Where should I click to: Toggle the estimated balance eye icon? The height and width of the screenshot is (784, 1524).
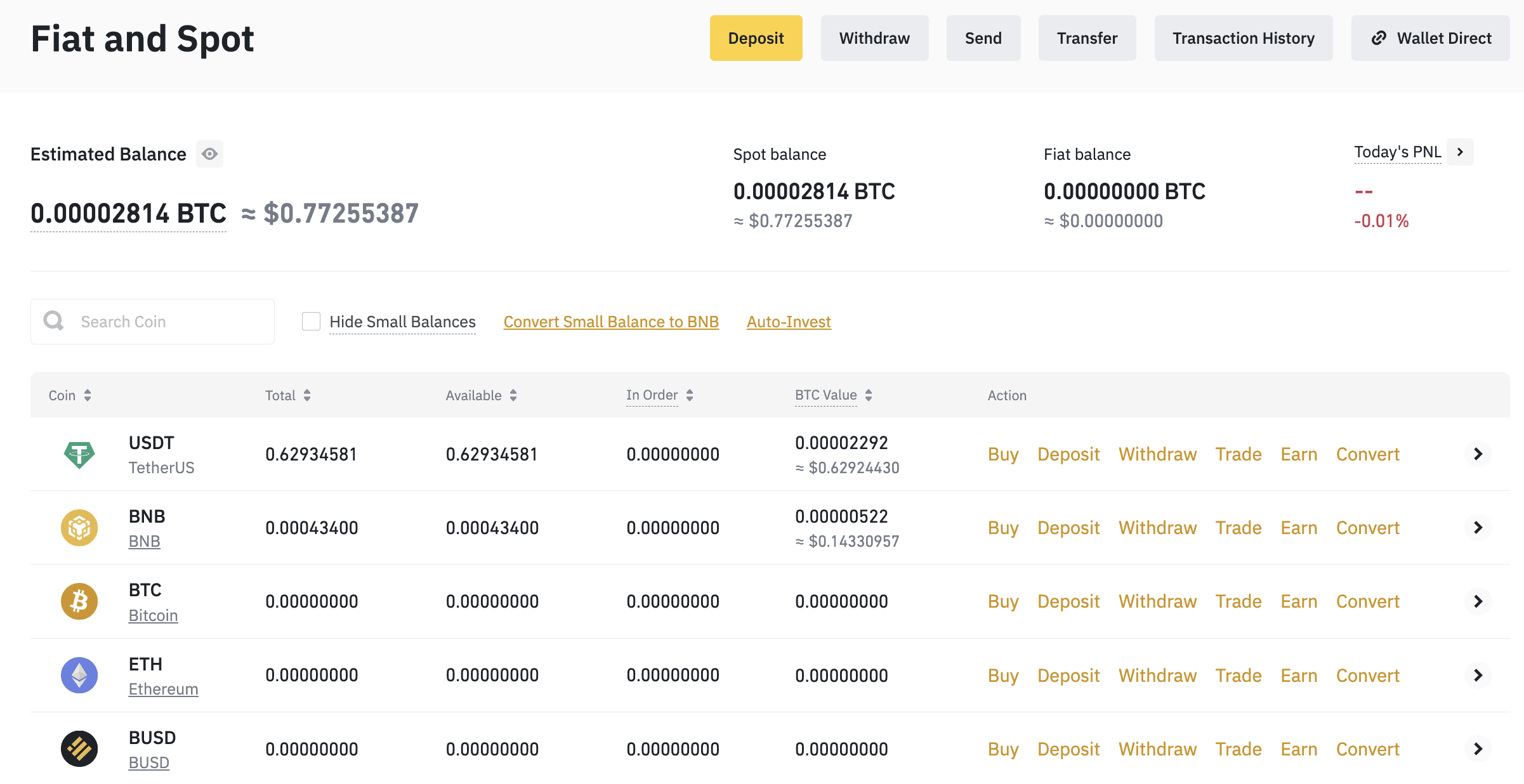pos(209,154)
